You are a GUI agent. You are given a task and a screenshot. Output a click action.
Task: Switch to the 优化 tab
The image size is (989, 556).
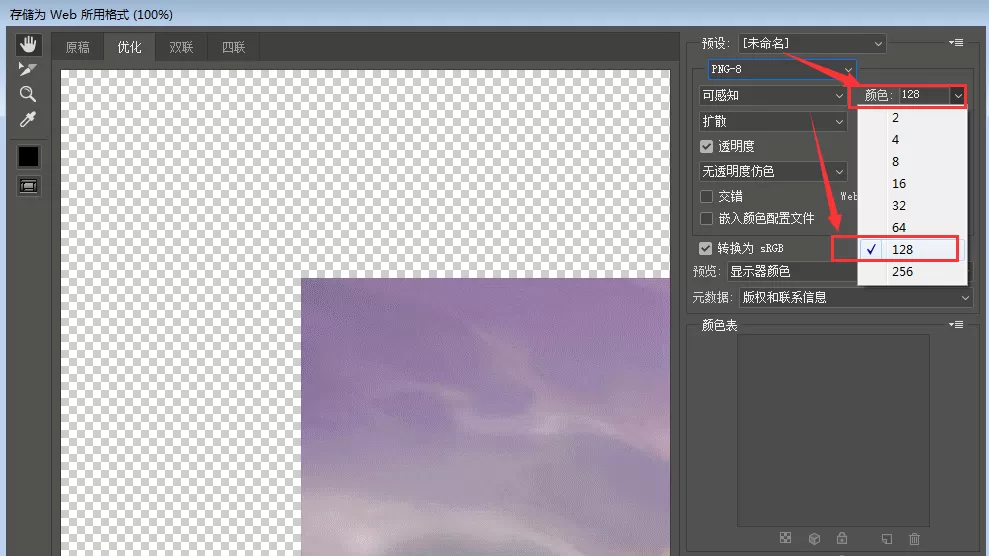point(129,47)
